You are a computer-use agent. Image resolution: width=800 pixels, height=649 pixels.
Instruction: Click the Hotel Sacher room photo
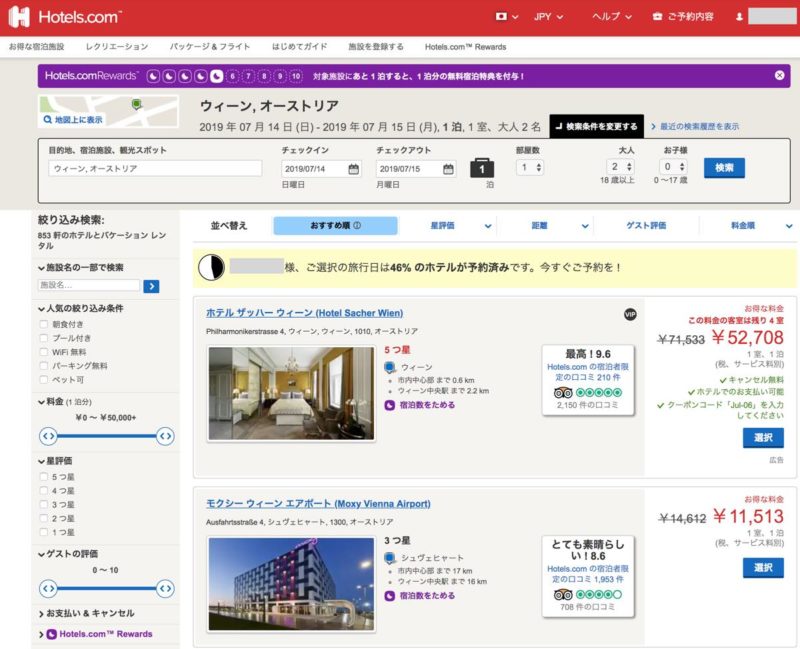click(x=291, y=393)
